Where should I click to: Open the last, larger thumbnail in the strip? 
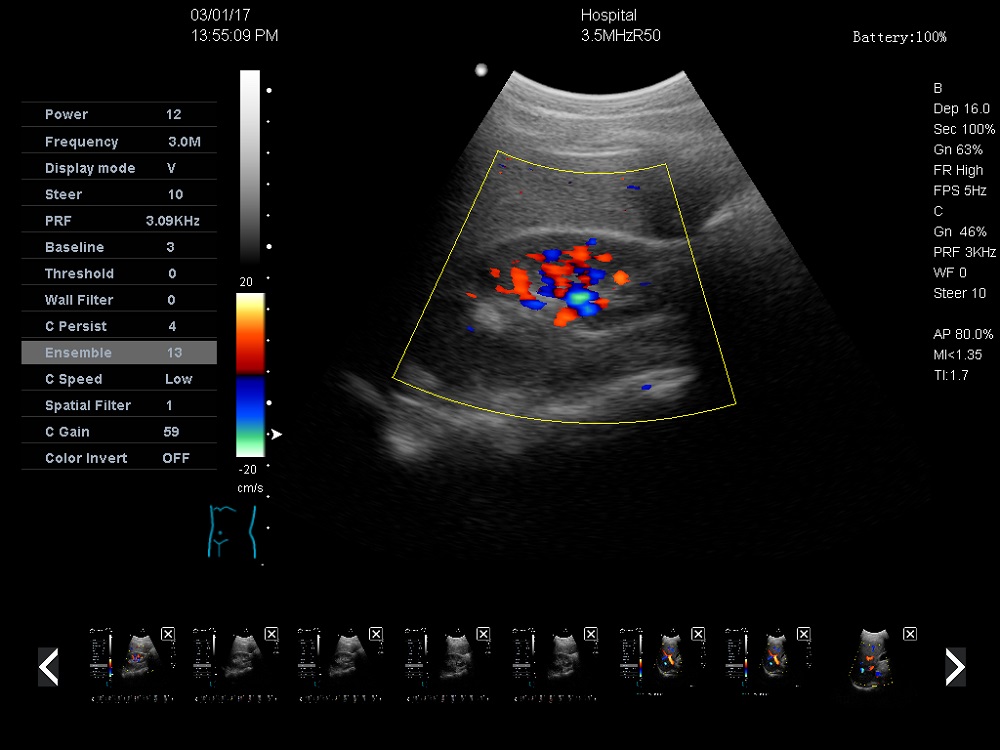click(x=874, y=660)
